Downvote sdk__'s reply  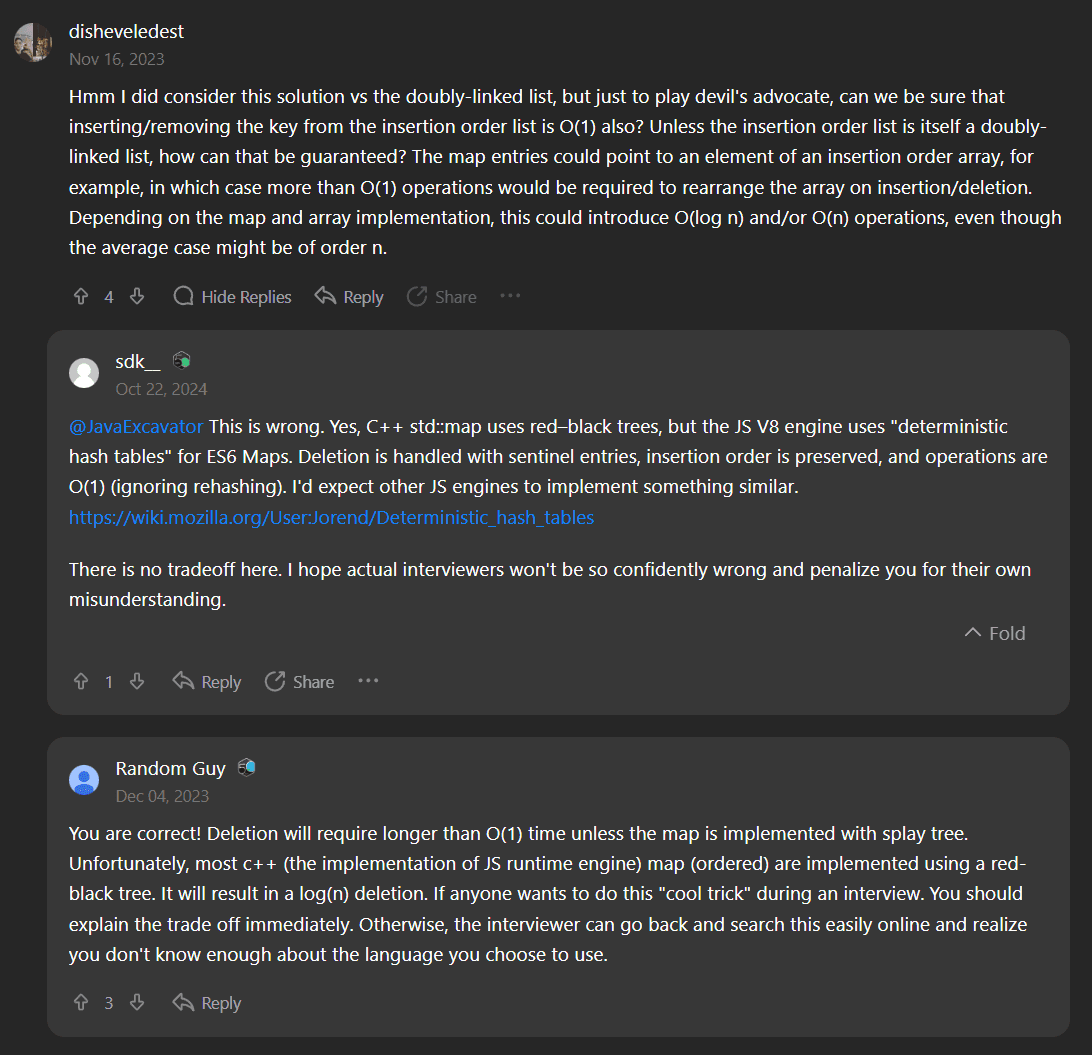pos(137,682)
